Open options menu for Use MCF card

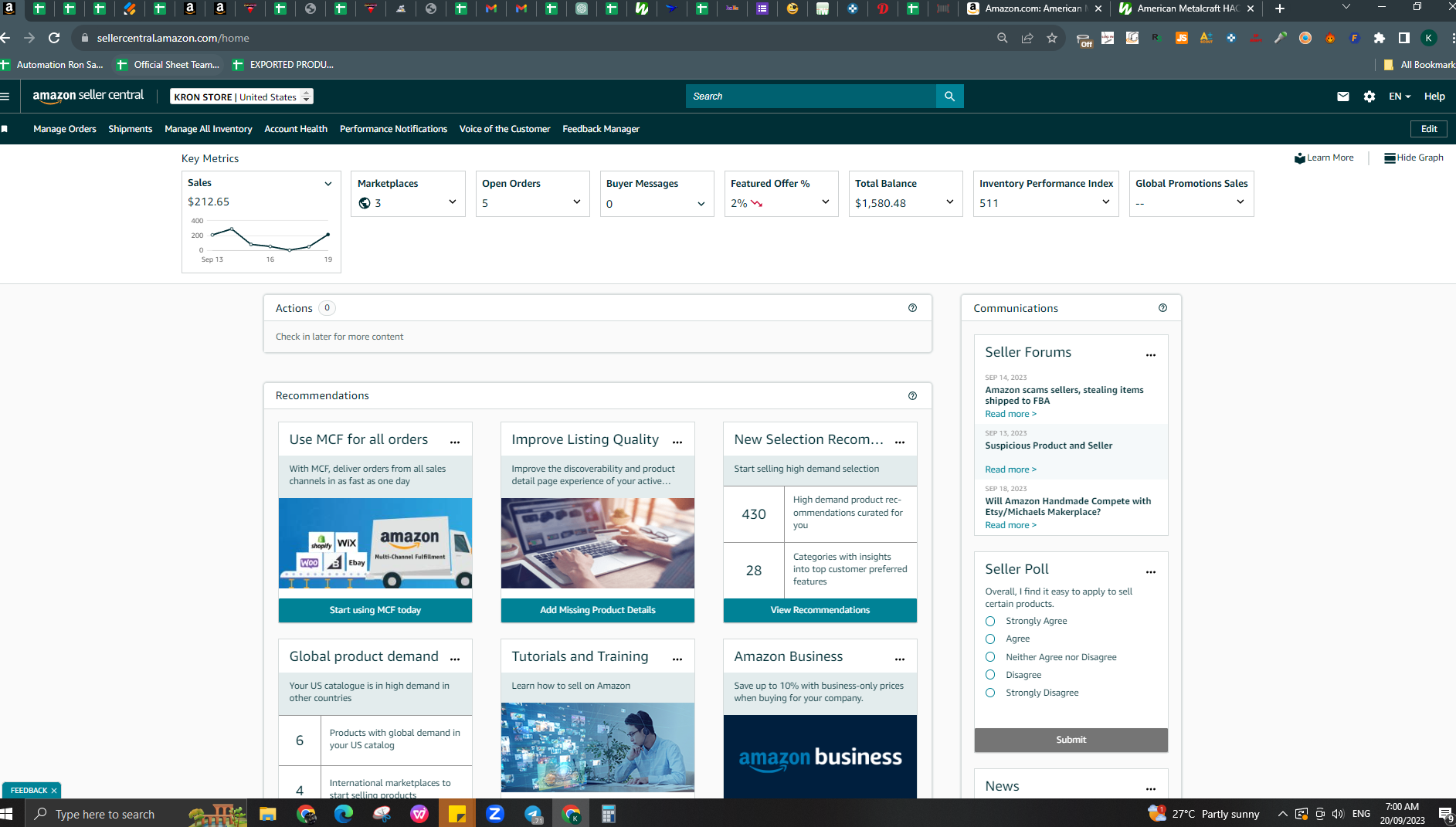455,442
